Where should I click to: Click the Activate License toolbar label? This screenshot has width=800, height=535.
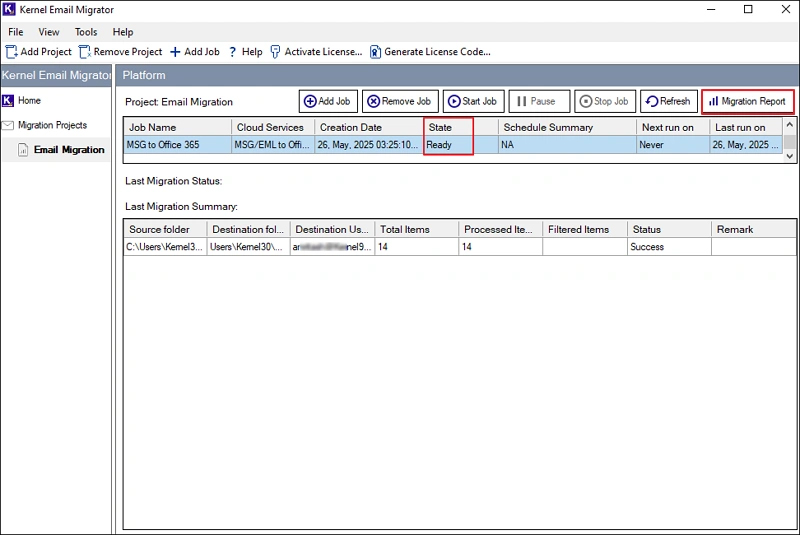pos(323,52)
